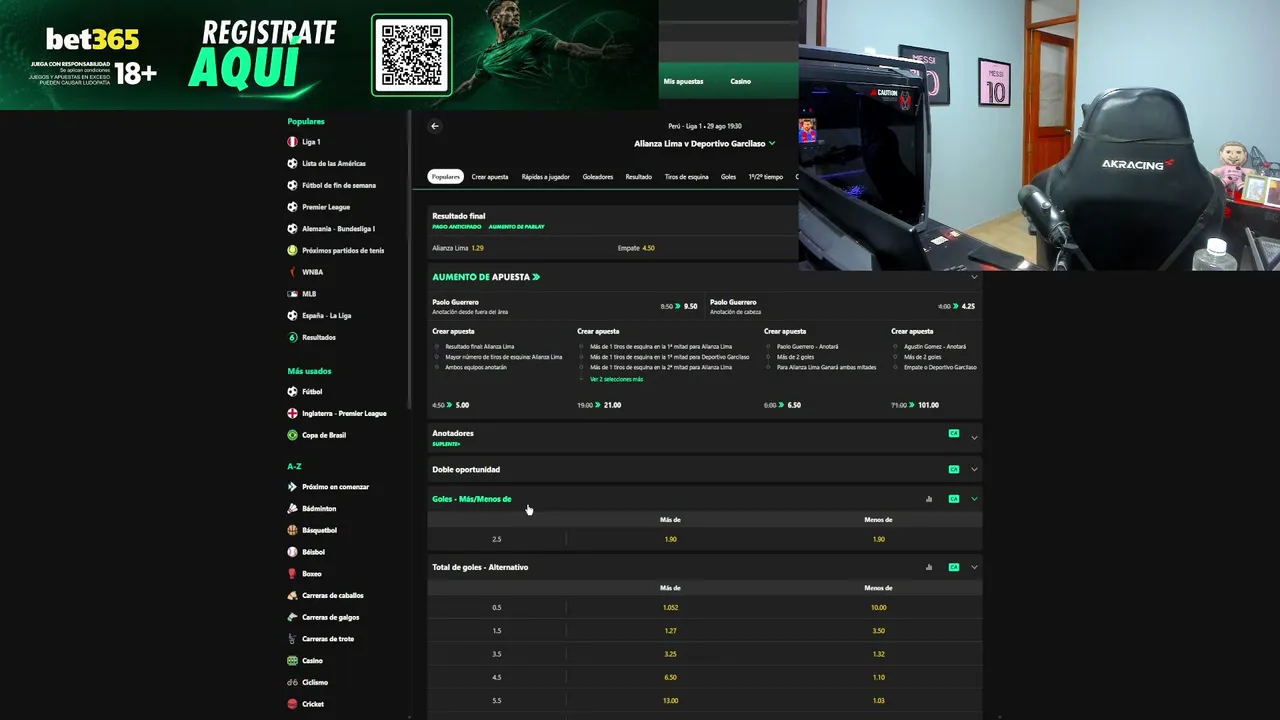Click the Casino icon in sidebar
1280x720 pixels.
click(x=292, y=661)
